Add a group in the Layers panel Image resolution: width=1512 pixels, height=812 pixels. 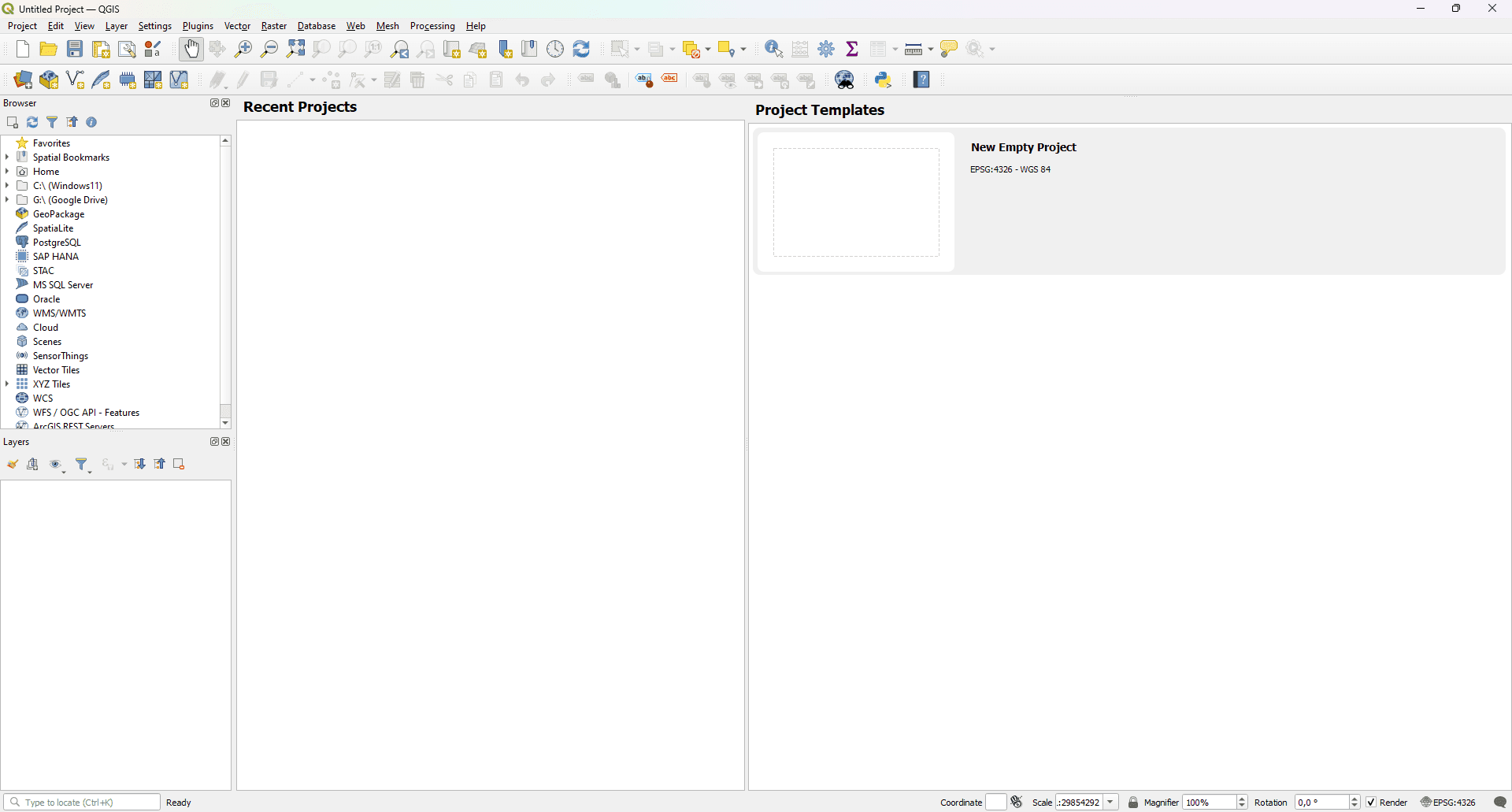pos(33,465)
